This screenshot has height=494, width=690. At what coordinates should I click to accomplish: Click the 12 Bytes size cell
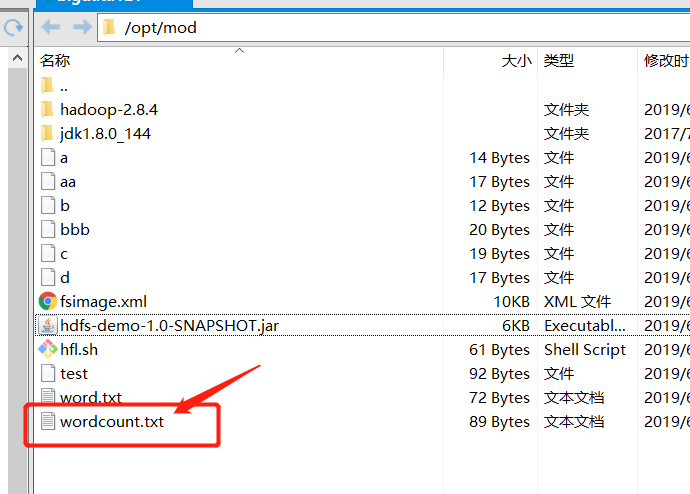499,205
